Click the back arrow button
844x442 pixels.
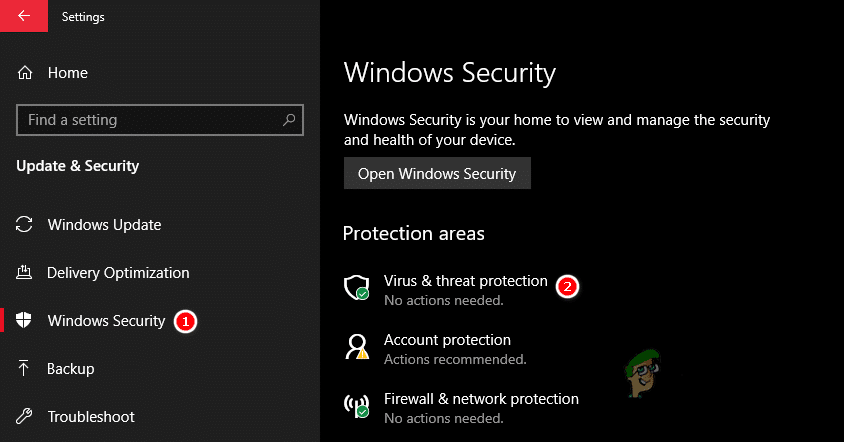coord(23,16)
